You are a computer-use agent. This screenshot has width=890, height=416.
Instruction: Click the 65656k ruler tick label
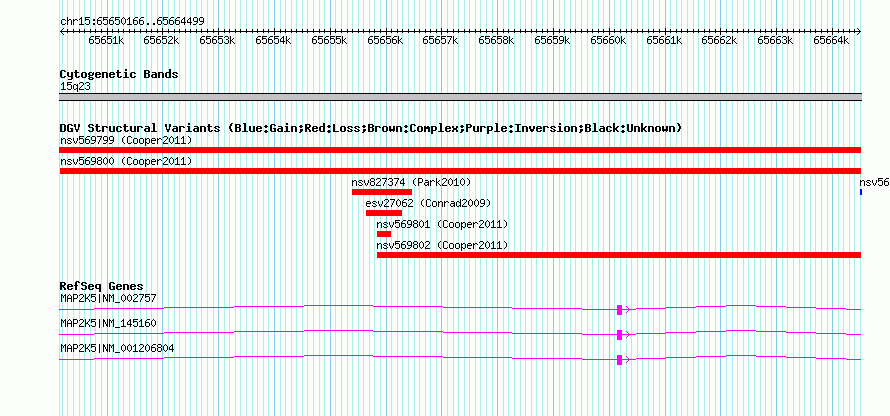tap(385, 40)
